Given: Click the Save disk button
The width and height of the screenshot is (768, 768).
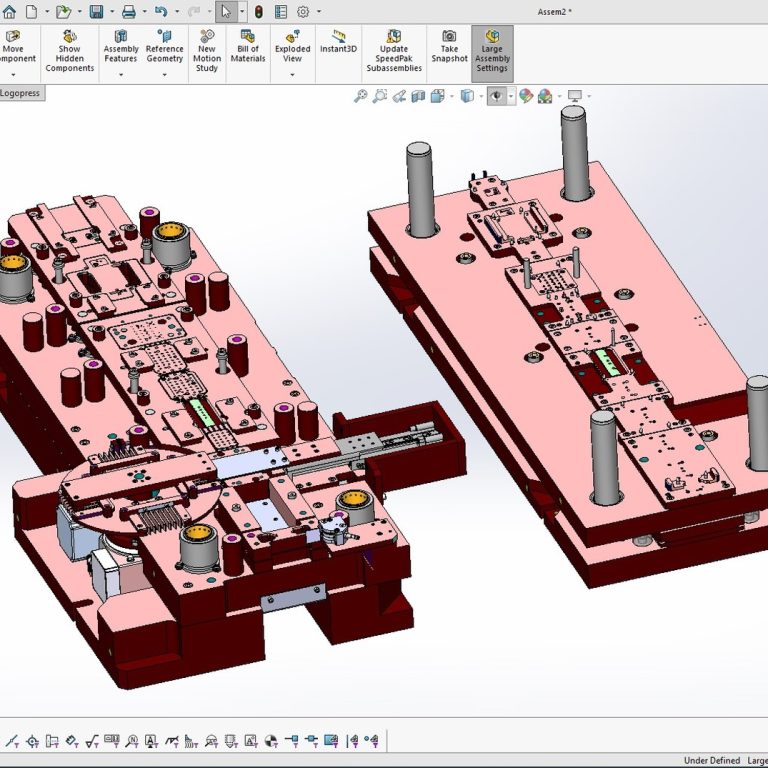Looking at the screenshot, I should (96, 11).
